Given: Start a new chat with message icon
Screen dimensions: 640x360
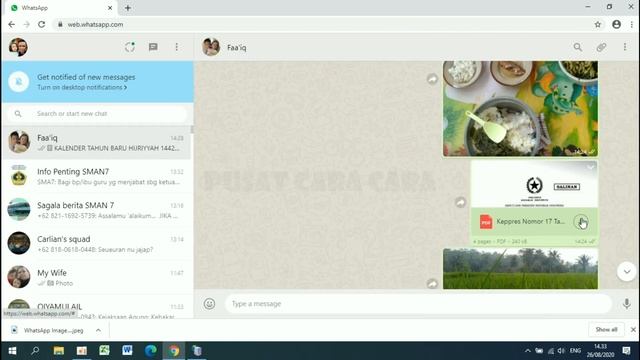Looking at the screenshot, I should tap(153, 47).
